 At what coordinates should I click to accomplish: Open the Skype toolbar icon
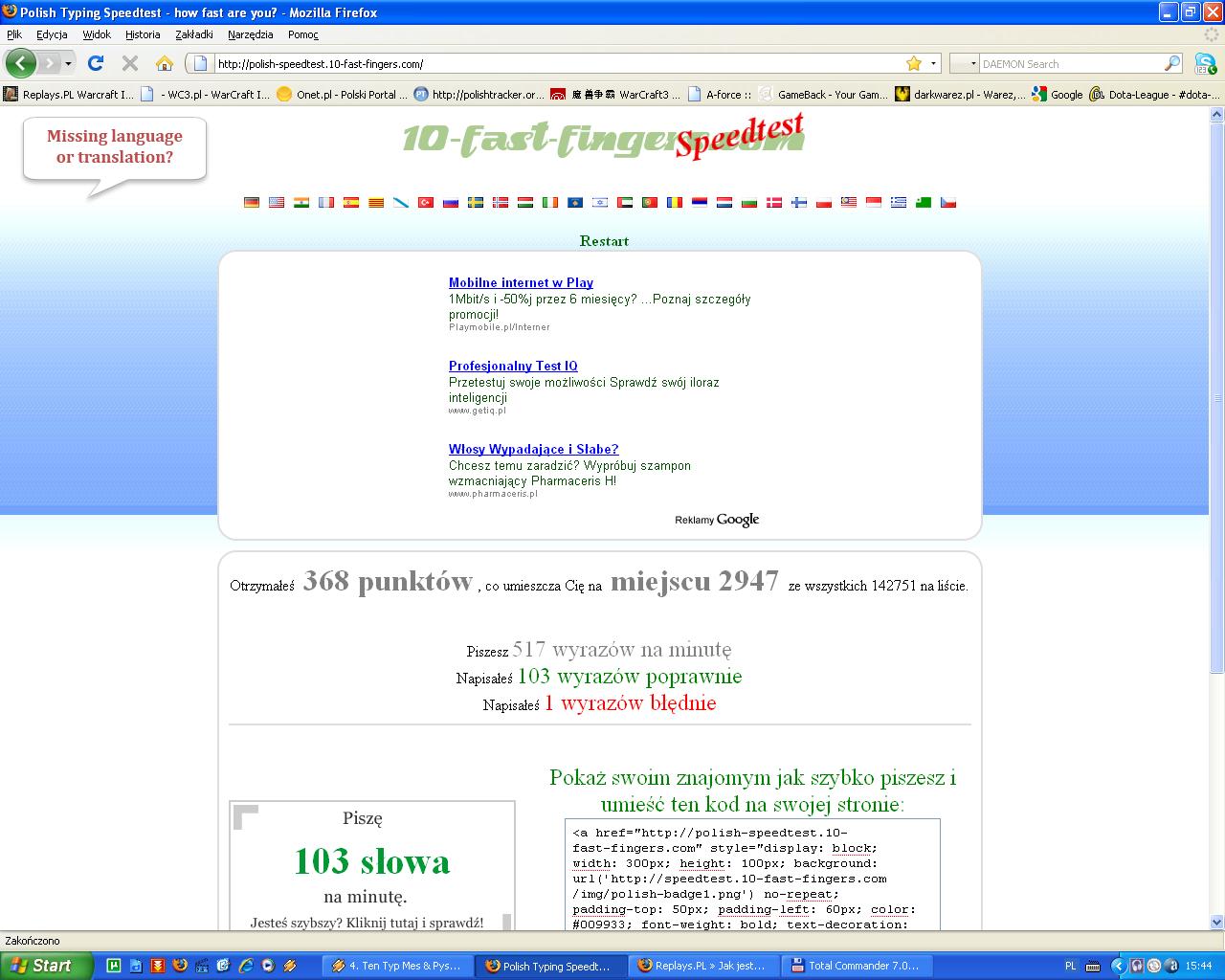[1205, 63]
